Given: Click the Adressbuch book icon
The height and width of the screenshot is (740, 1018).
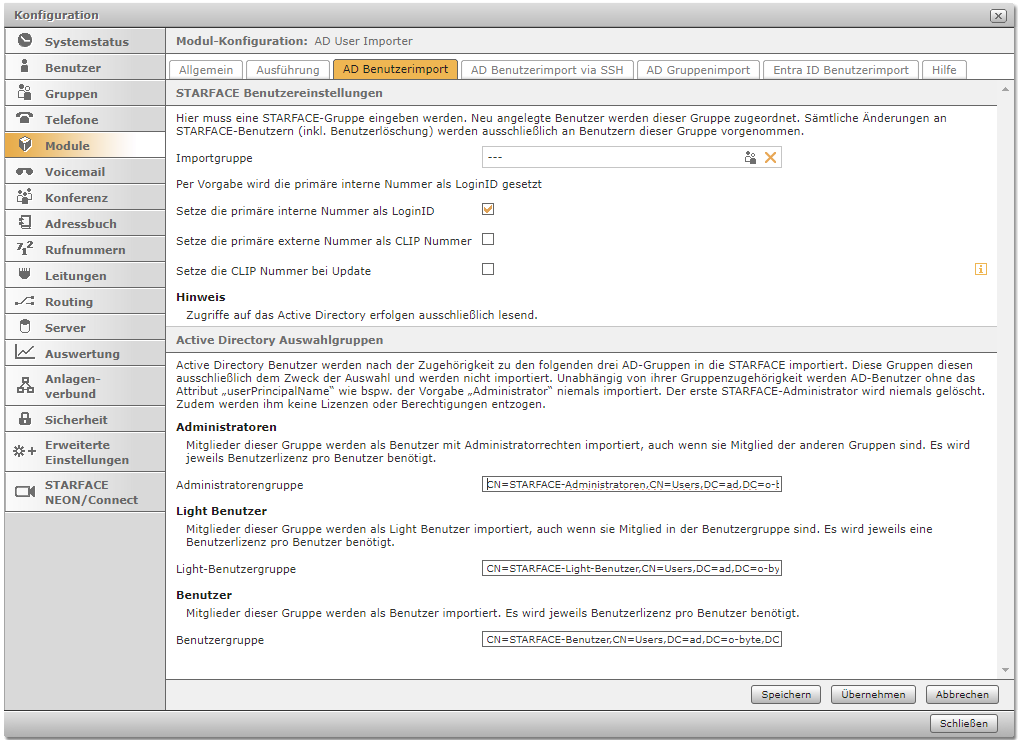Looking at the screenshot, I should pyautogui.click(x=25, y=223).
